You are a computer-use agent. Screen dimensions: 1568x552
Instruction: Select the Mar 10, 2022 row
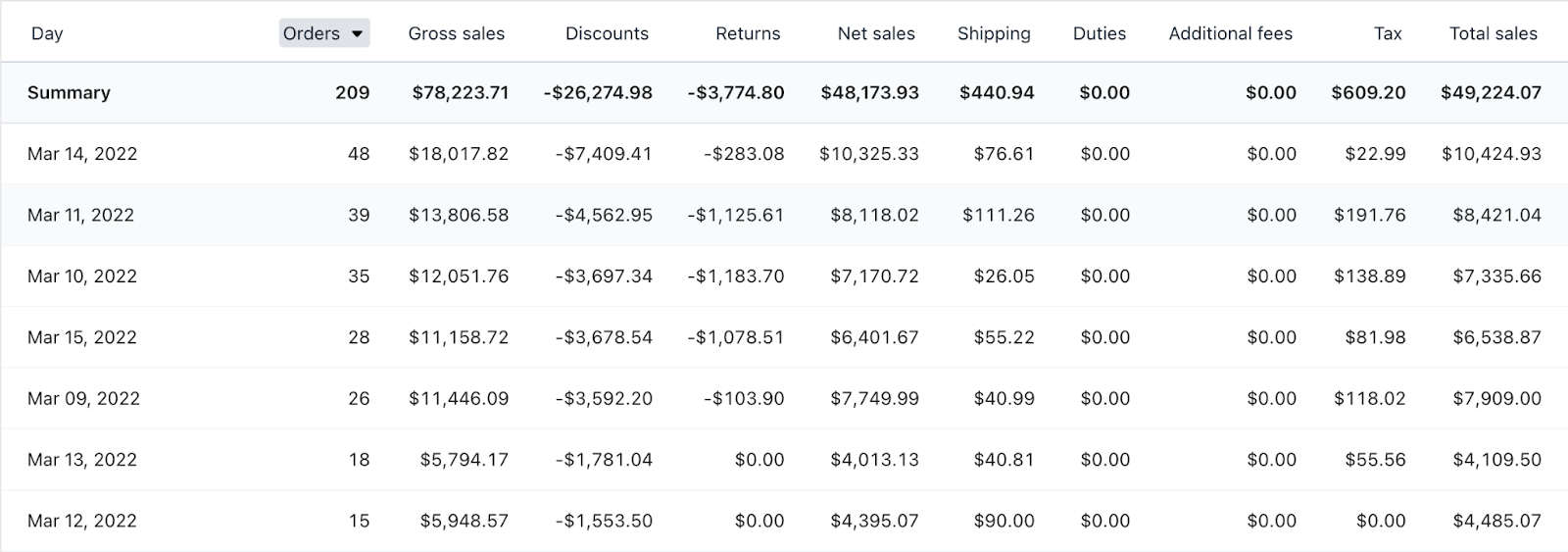coord(82,276)
